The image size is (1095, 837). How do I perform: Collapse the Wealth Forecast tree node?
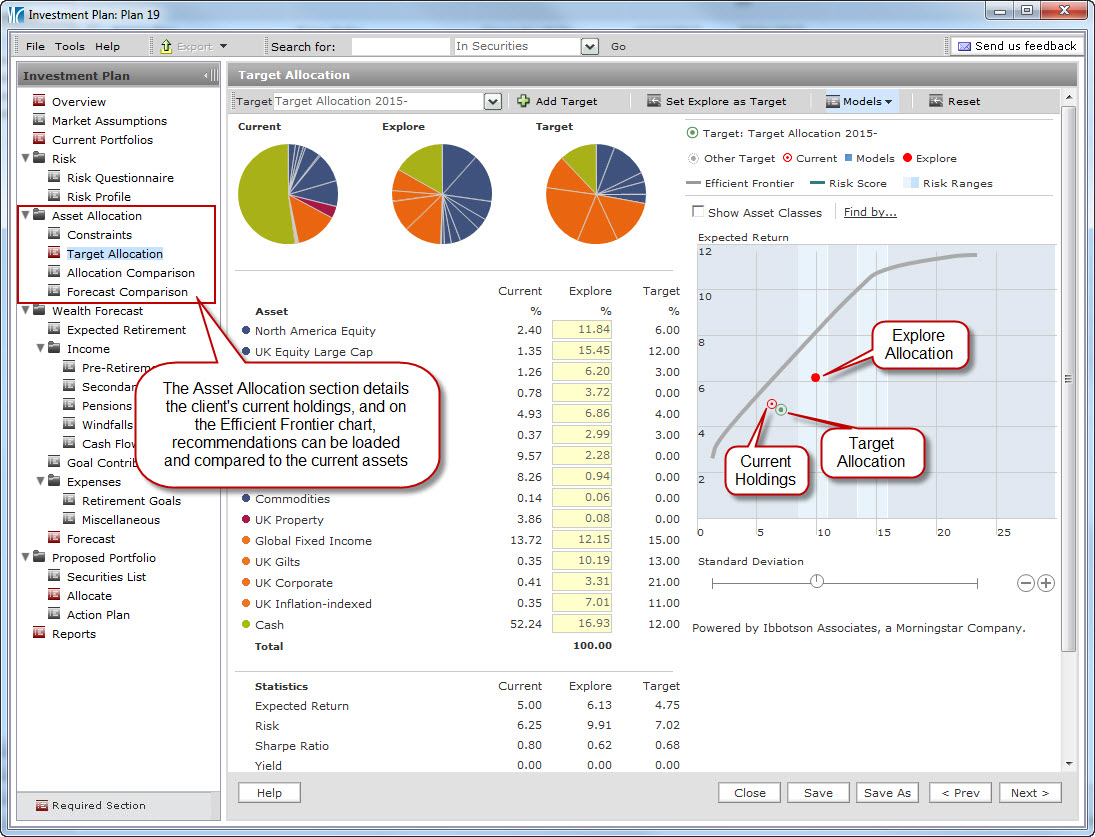(x=25, y=311)
